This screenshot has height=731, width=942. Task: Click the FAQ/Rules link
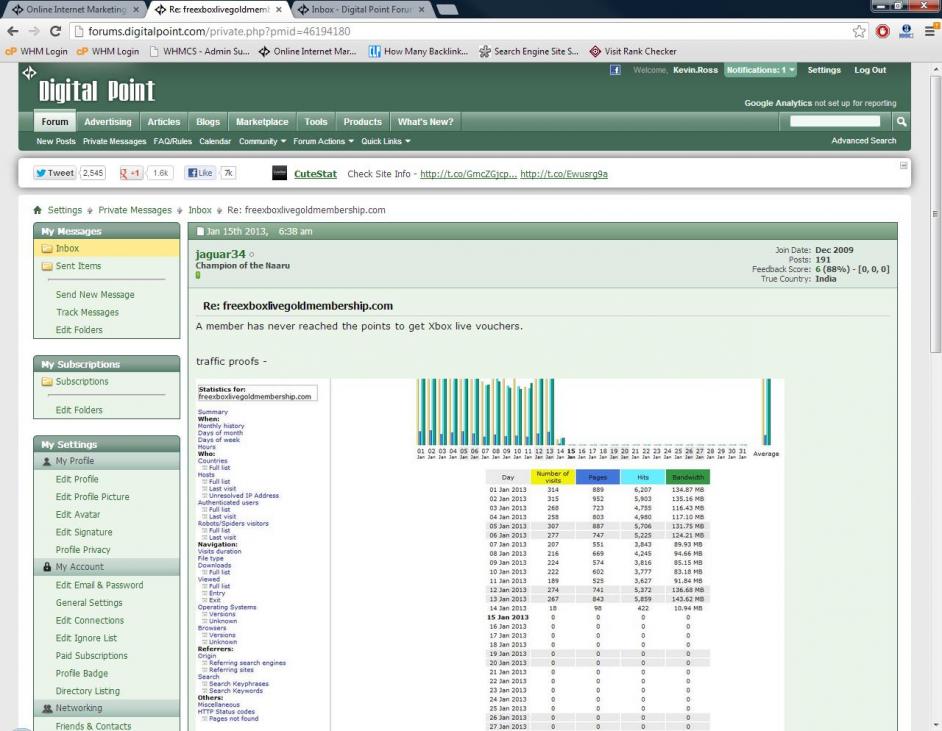coord(172,141)
